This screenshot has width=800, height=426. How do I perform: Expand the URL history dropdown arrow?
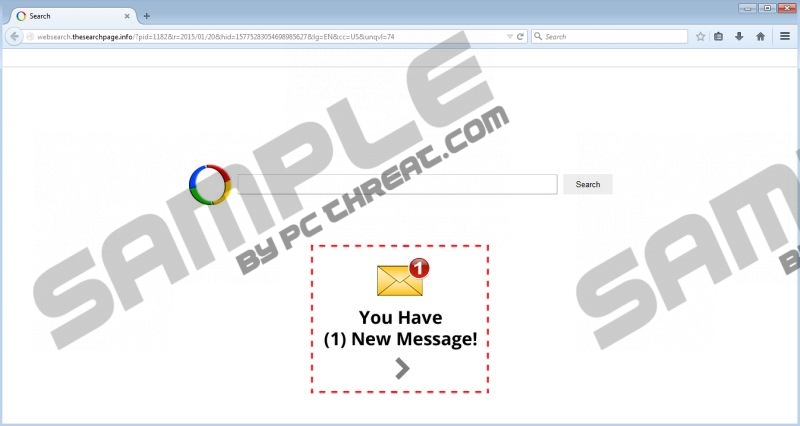[x=508, y=36]
